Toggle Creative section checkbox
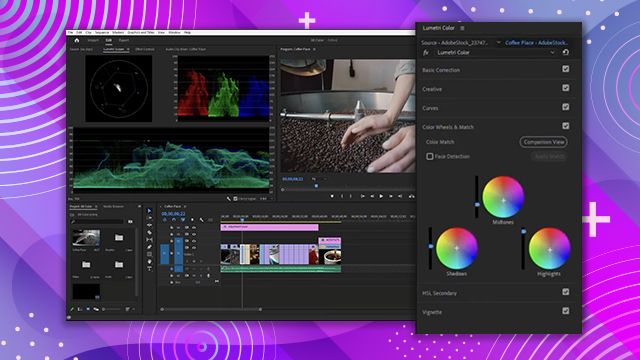The height and width of the screenshot is (360, 640). (566, 88)
